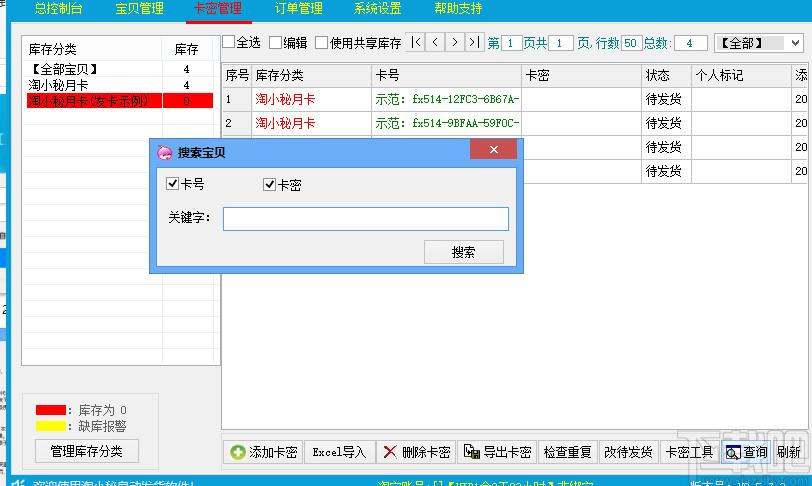
Task: Click the 总数 field showing 4
Action: 691,43
